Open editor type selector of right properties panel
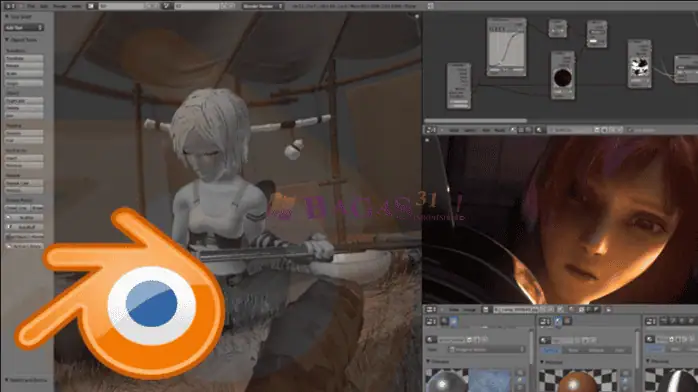 (x=651, y=321)
